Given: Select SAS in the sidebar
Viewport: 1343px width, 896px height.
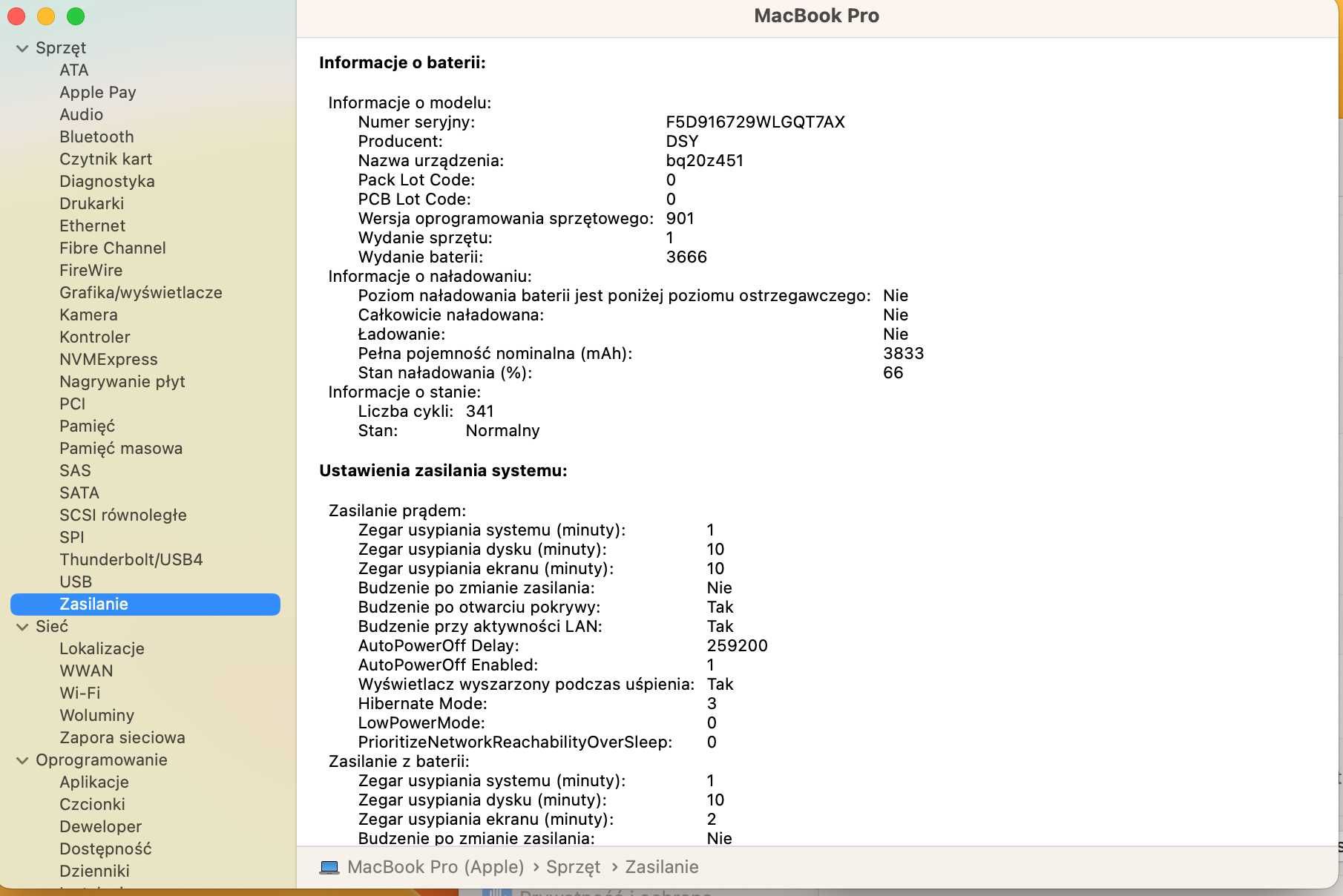Looking at the screenshot, I should [x=75, y=470].
